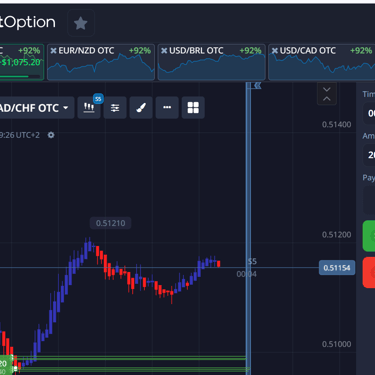Click the trade amount input field
Image resolution: width=375 pixels, height=375 pixels.
pos(369,155)
